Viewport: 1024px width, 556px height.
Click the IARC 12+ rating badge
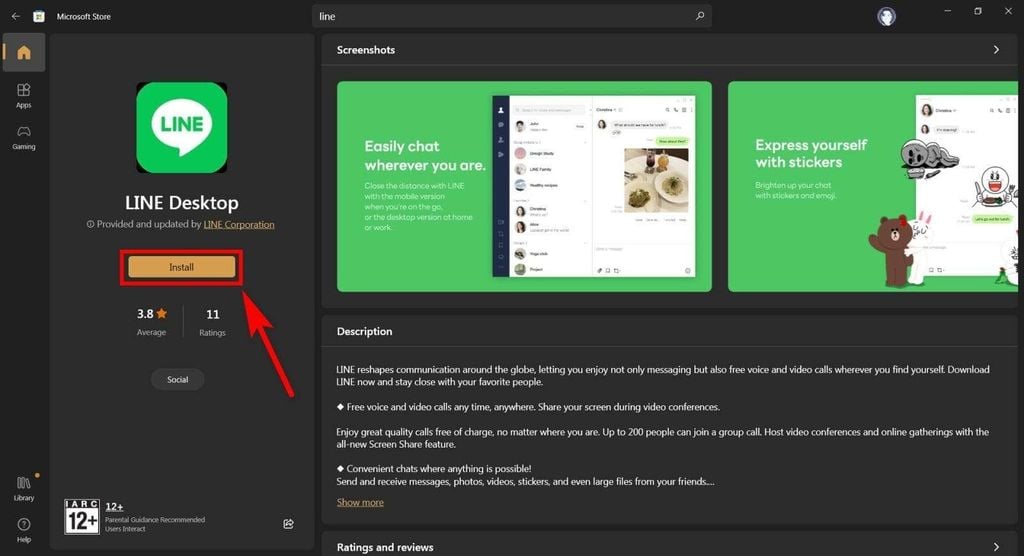(x=82, y=517)
